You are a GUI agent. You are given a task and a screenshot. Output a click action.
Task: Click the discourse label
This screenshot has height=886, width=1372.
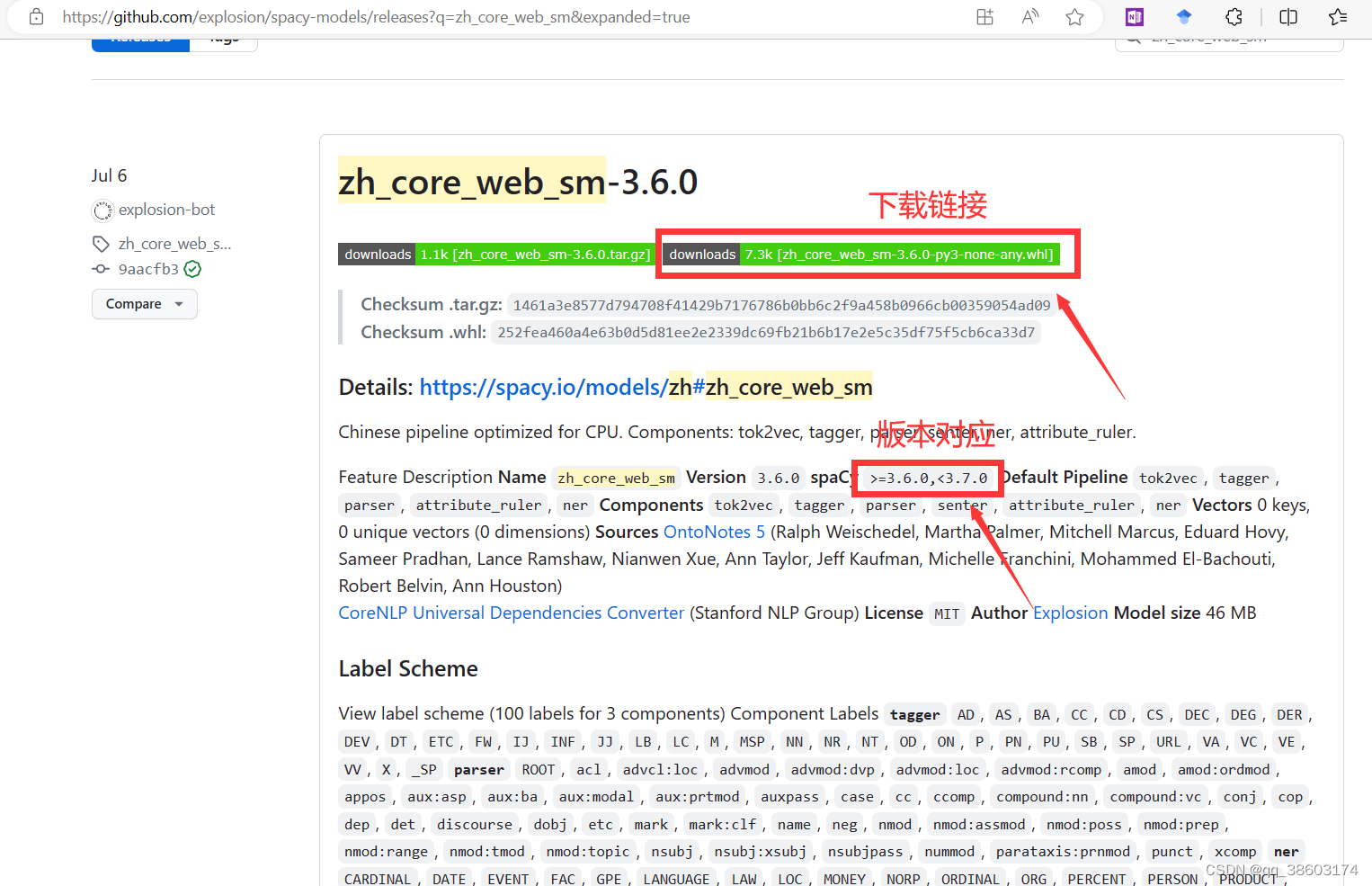[x=474, y=825]
